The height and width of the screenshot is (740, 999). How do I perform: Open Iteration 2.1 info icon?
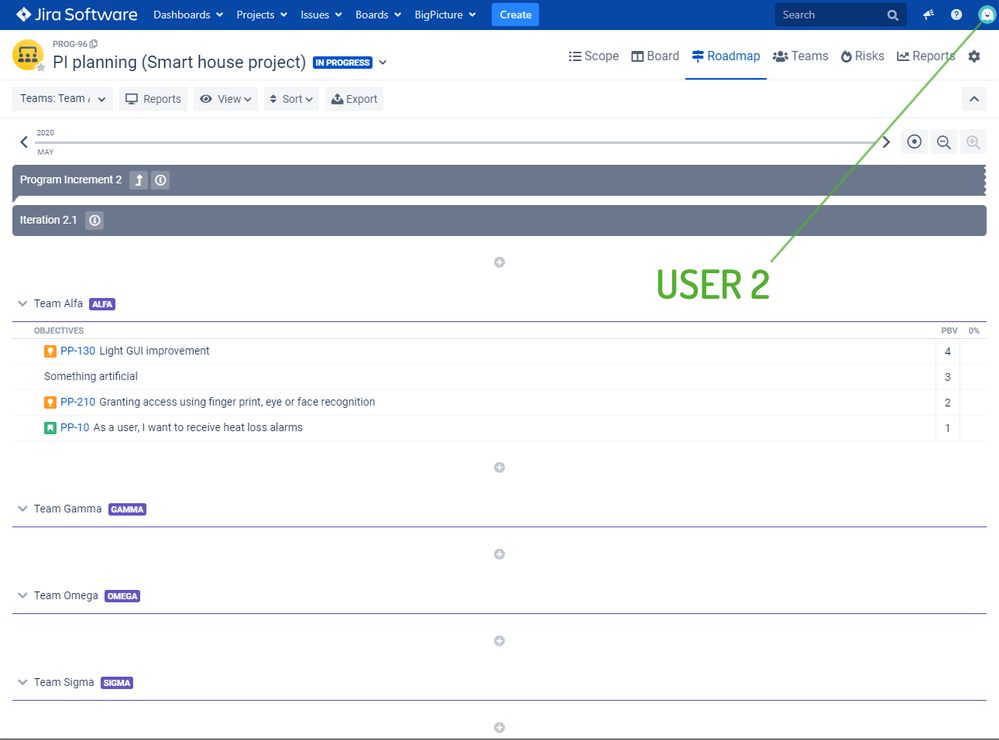coord(94,221)
